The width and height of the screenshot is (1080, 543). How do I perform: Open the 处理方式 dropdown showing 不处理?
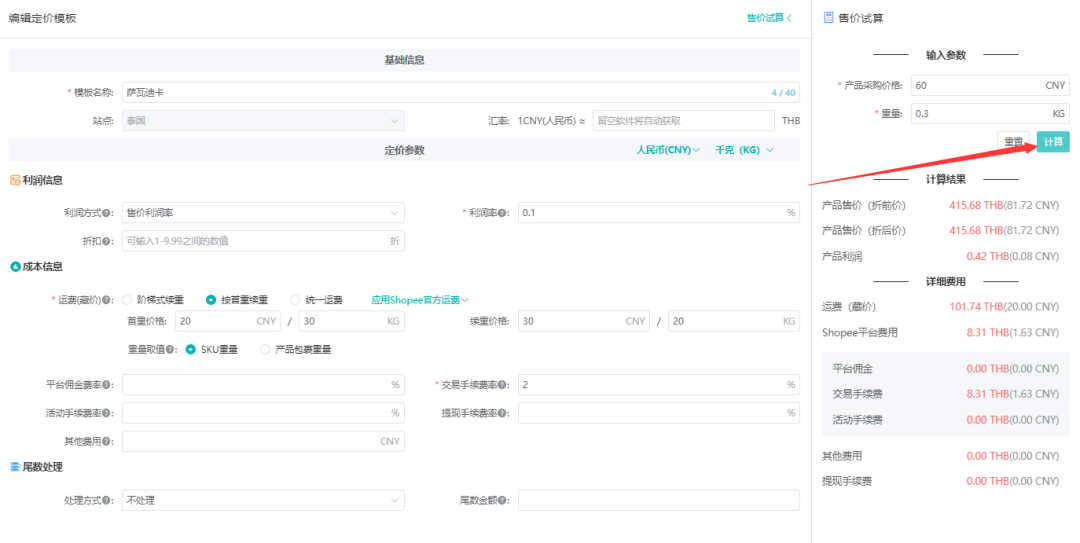[263, 500]
